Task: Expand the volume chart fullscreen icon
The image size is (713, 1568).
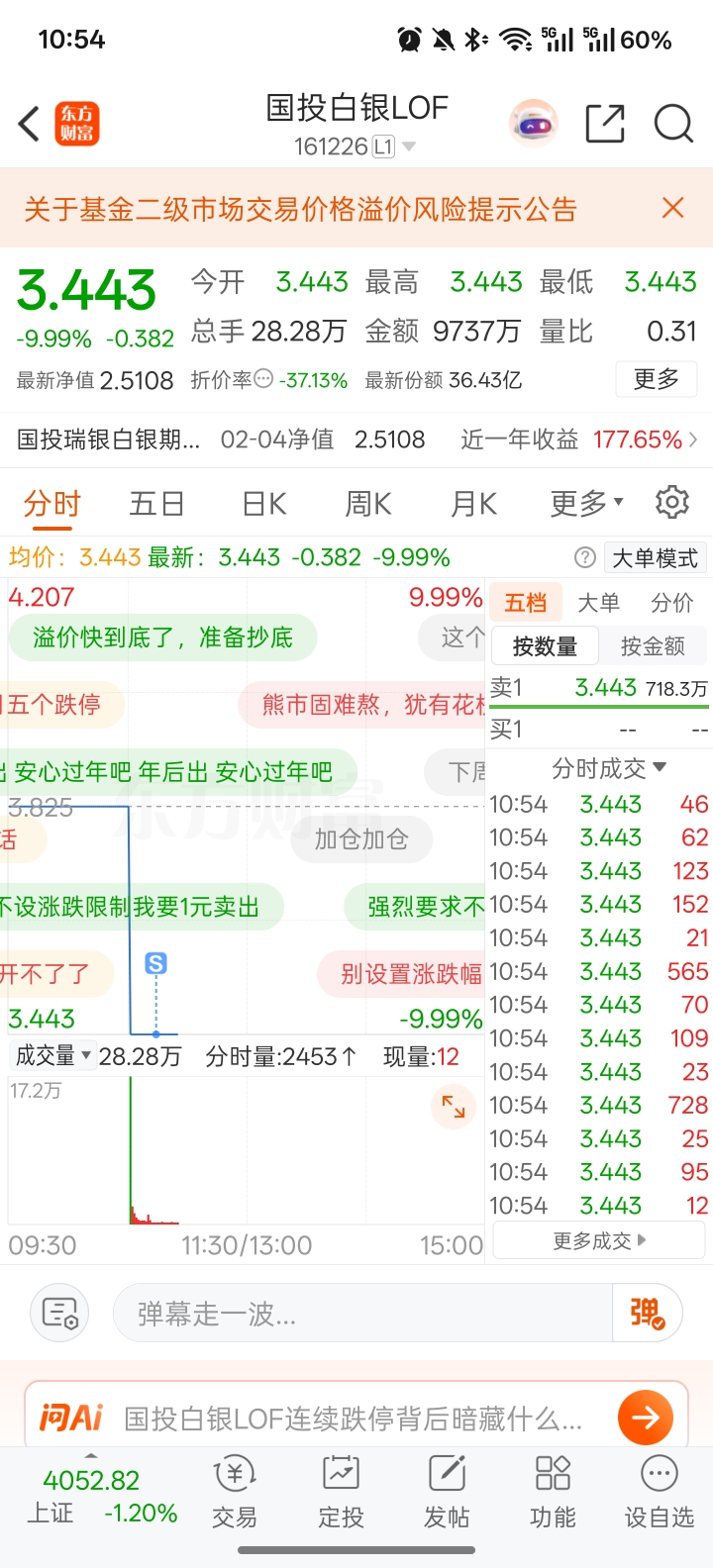Action: (x=454, y=1107)
